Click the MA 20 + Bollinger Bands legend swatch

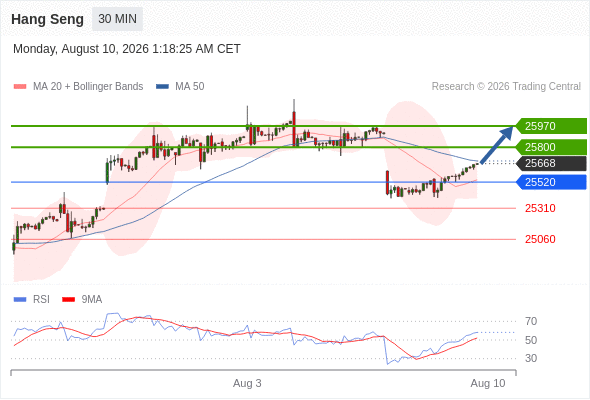(20, 87)
